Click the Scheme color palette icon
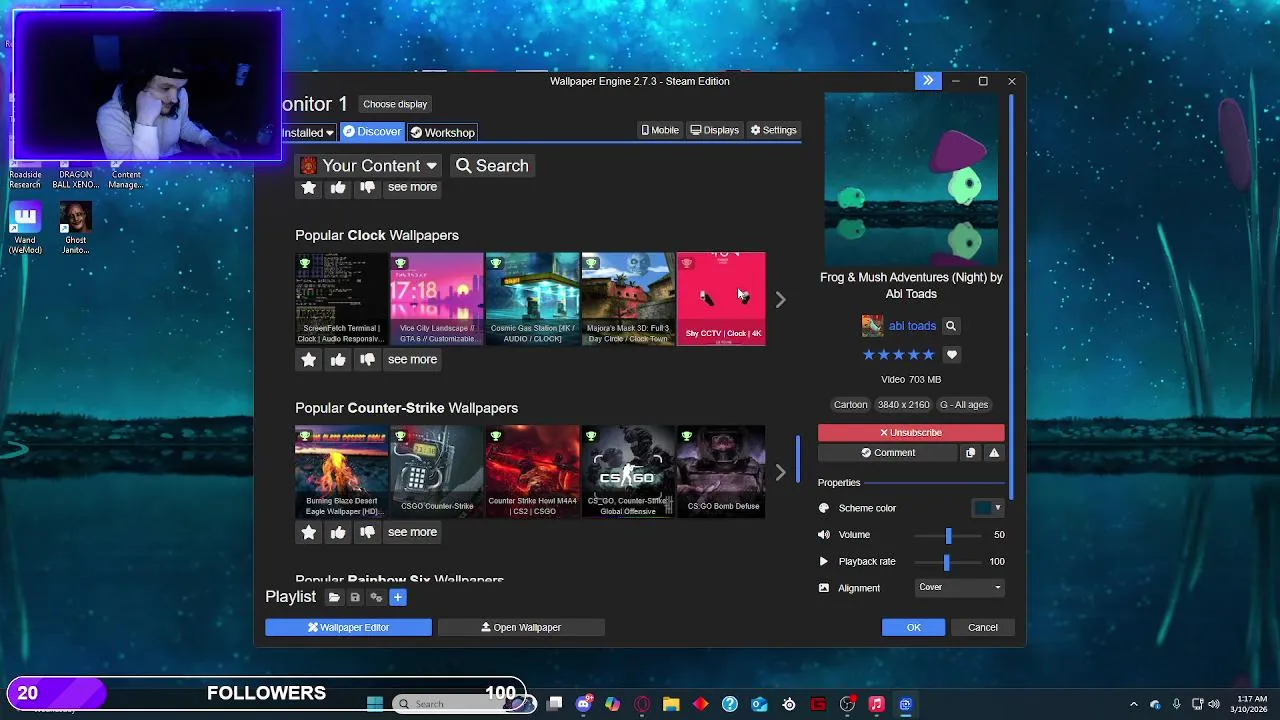The height and width of the screenshot is (720, 1280). point(824,508)
